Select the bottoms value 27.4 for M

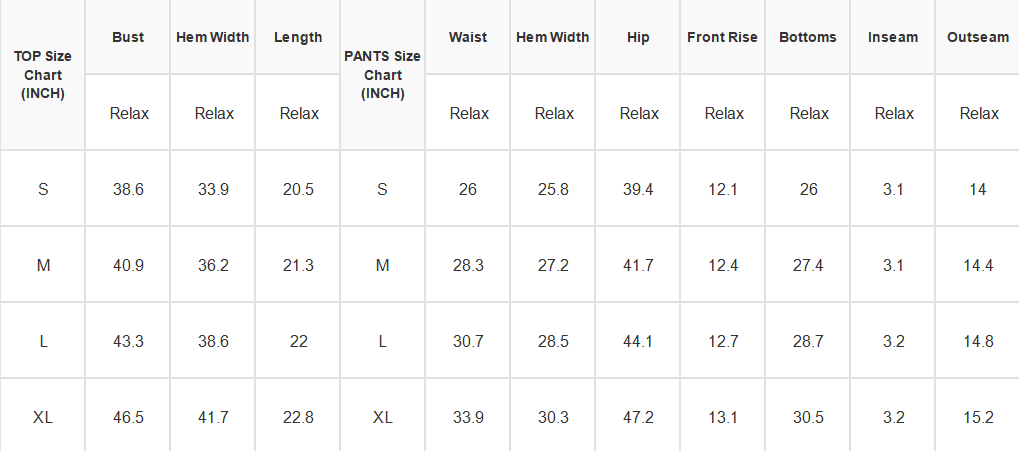808,265
